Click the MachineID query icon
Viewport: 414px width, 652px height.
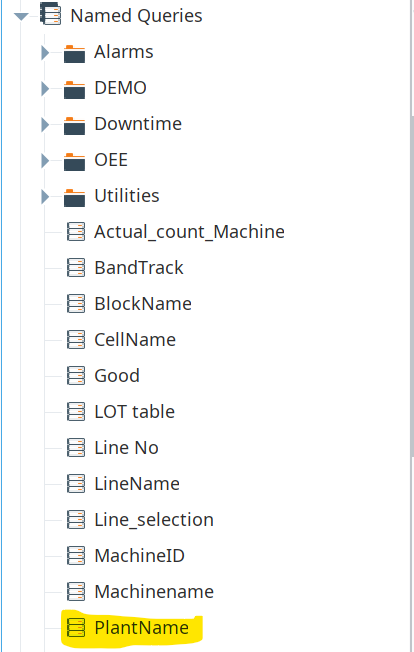click(76, 556)
